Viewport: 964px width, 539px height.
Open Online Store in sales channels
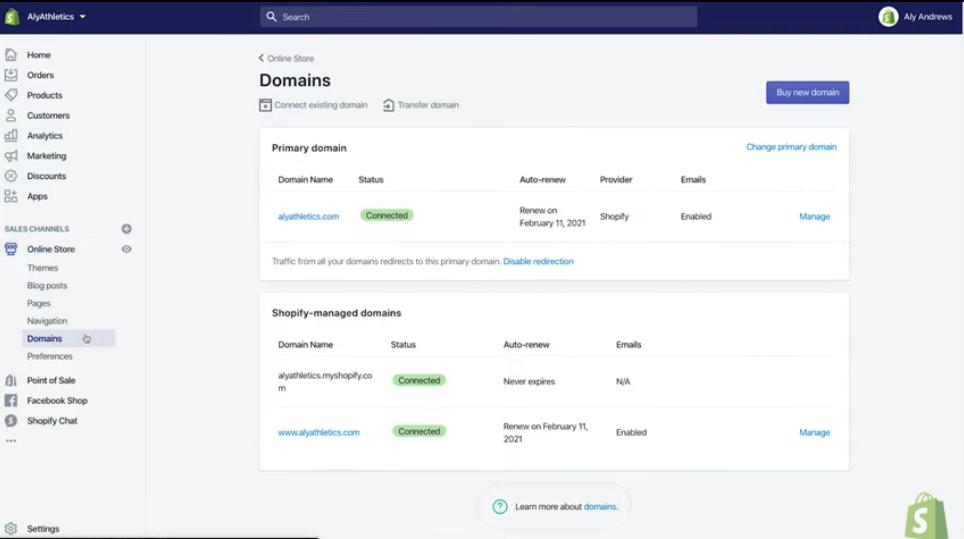pos(50,249)
